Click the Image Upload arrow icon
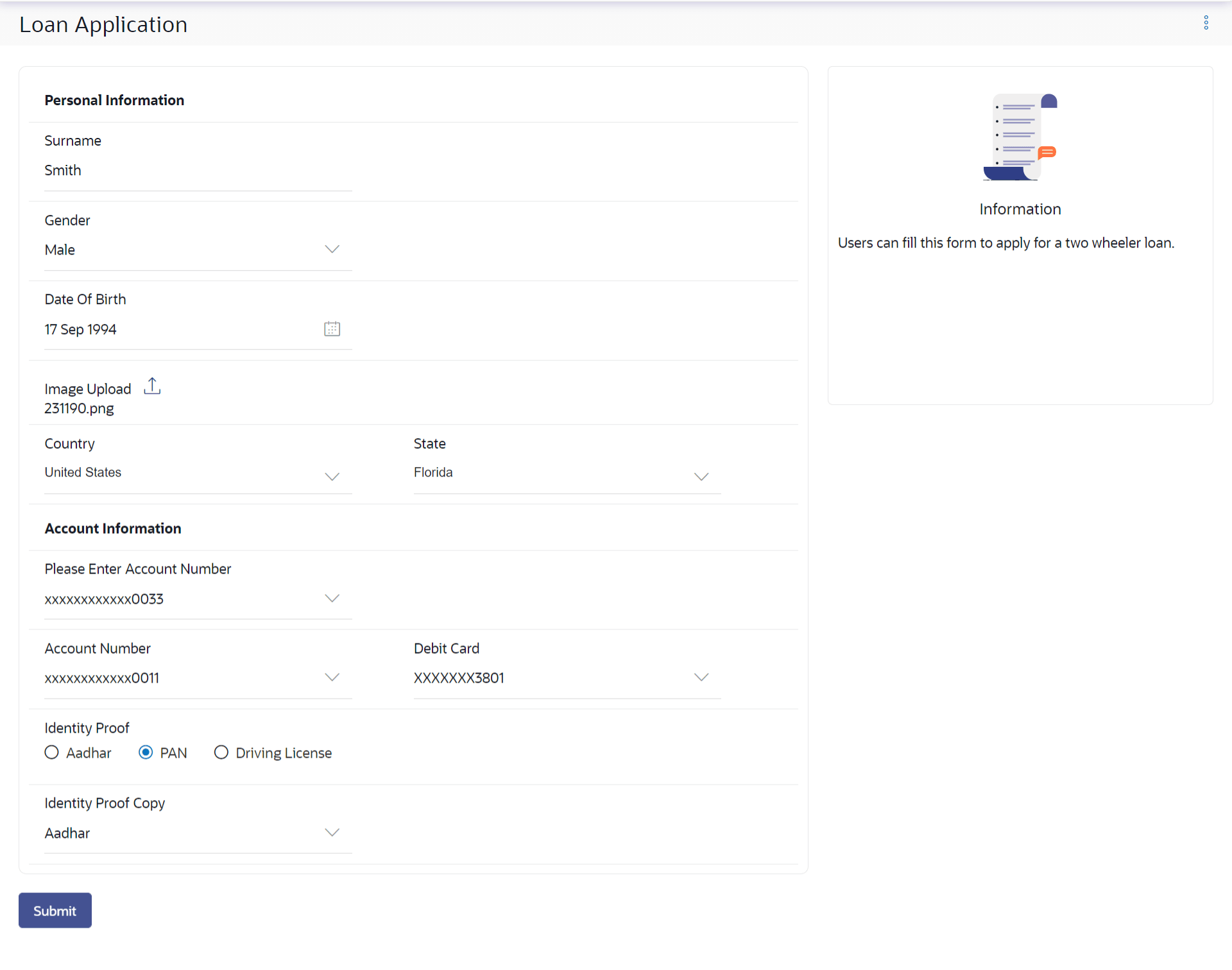The image size is (1232, 970). pos(152,386)
